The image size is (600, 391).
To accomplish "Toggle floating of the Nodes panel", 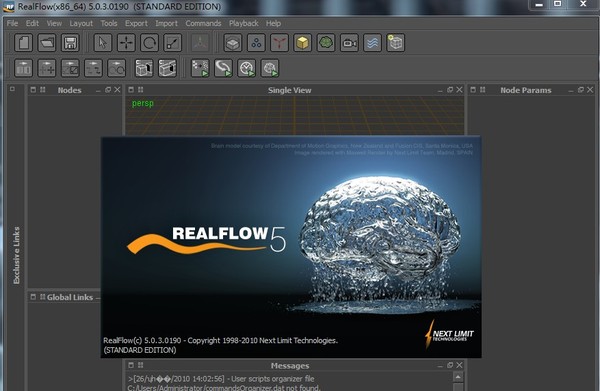I will click(108, 90).
